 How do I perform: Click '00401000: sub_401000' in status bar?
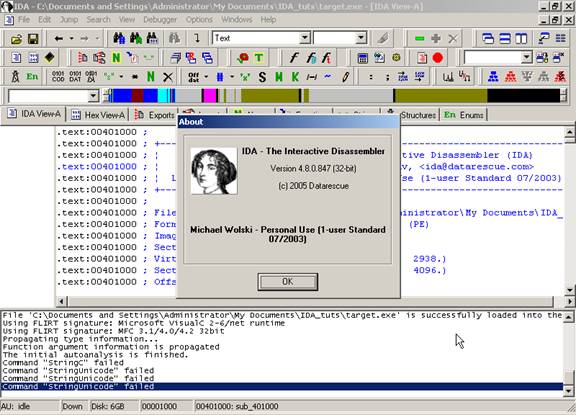(237, 407)
